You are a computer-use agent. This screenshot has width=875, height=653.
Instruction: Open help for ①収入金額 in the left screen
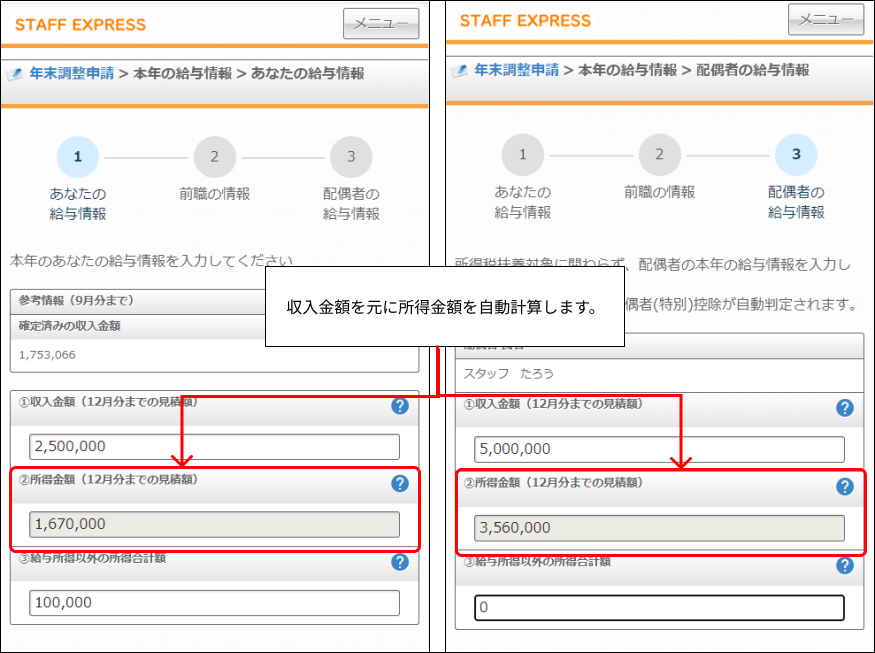click(400, 406)
